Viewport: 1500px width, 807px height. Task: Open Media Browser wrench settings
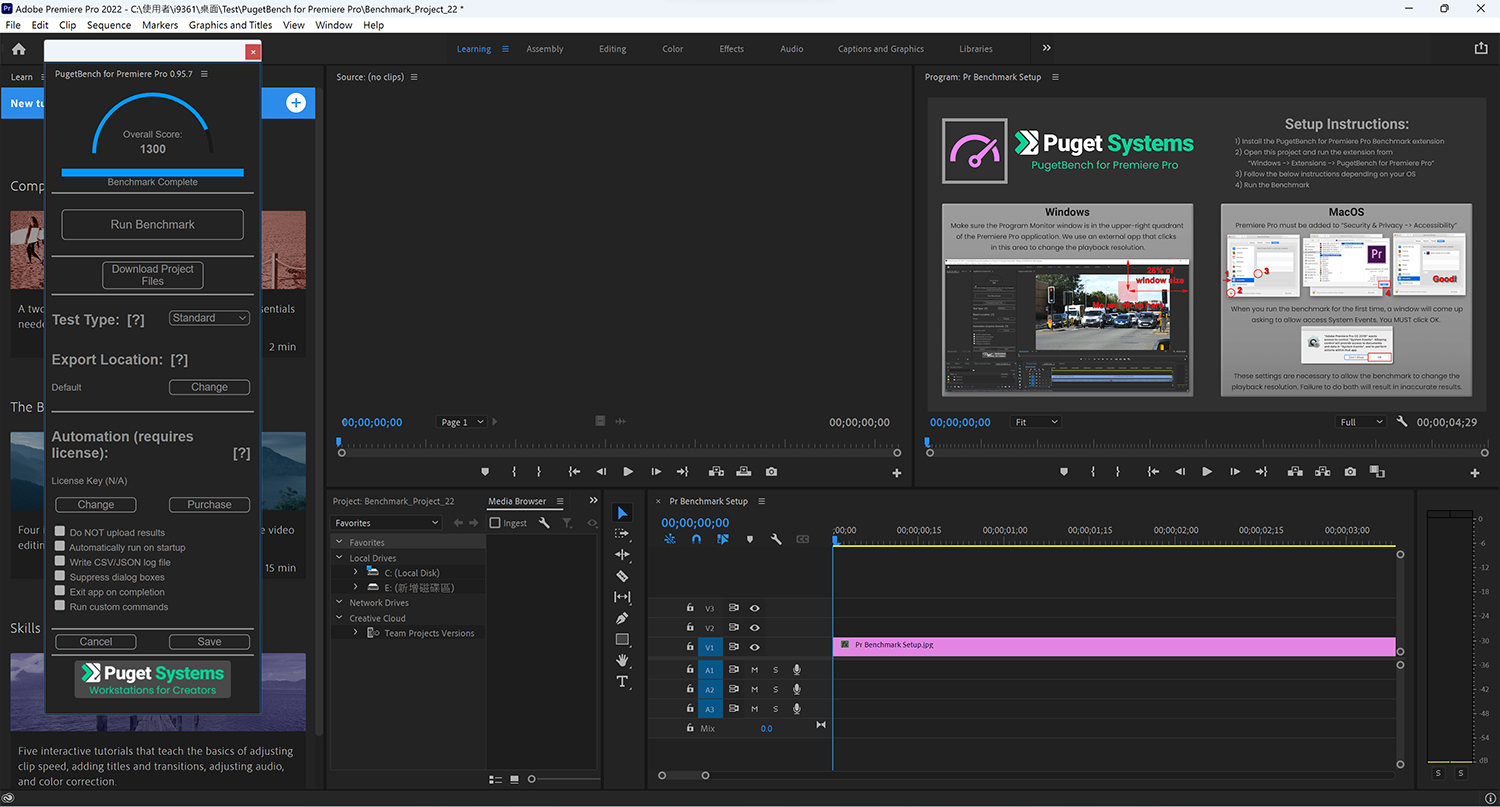(x=544, y=523)
